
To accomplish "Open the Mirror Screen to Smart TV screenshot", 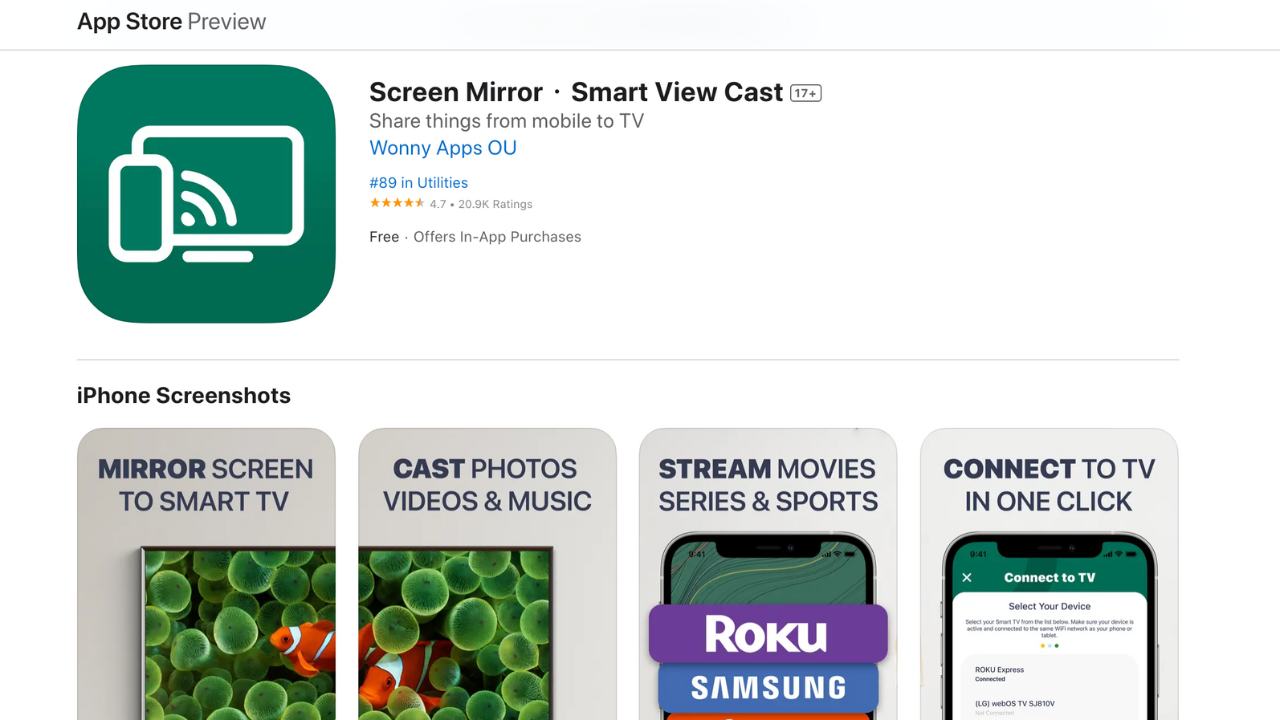I will point(206,574).
